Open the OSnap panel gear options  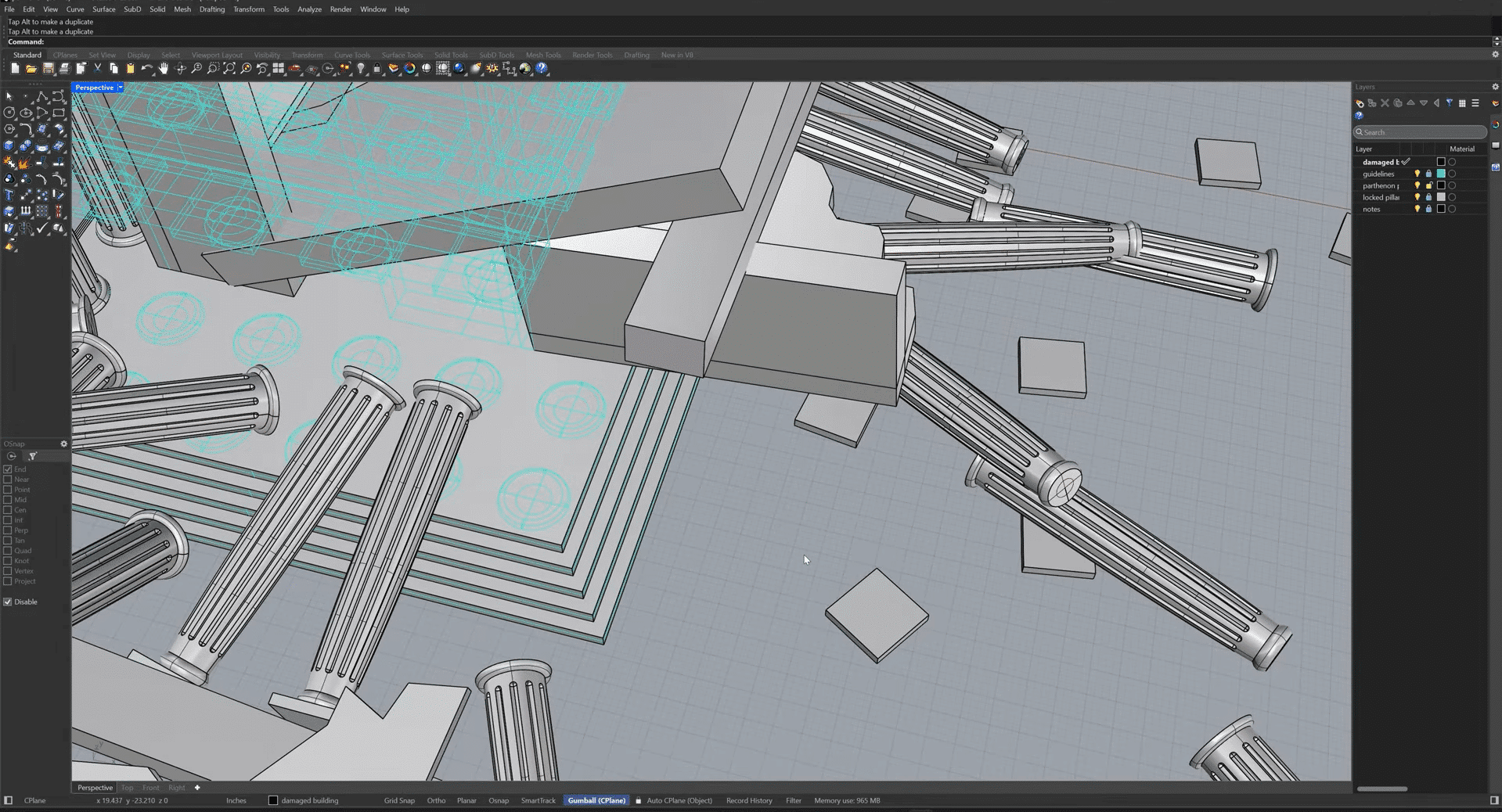(64, 444)
